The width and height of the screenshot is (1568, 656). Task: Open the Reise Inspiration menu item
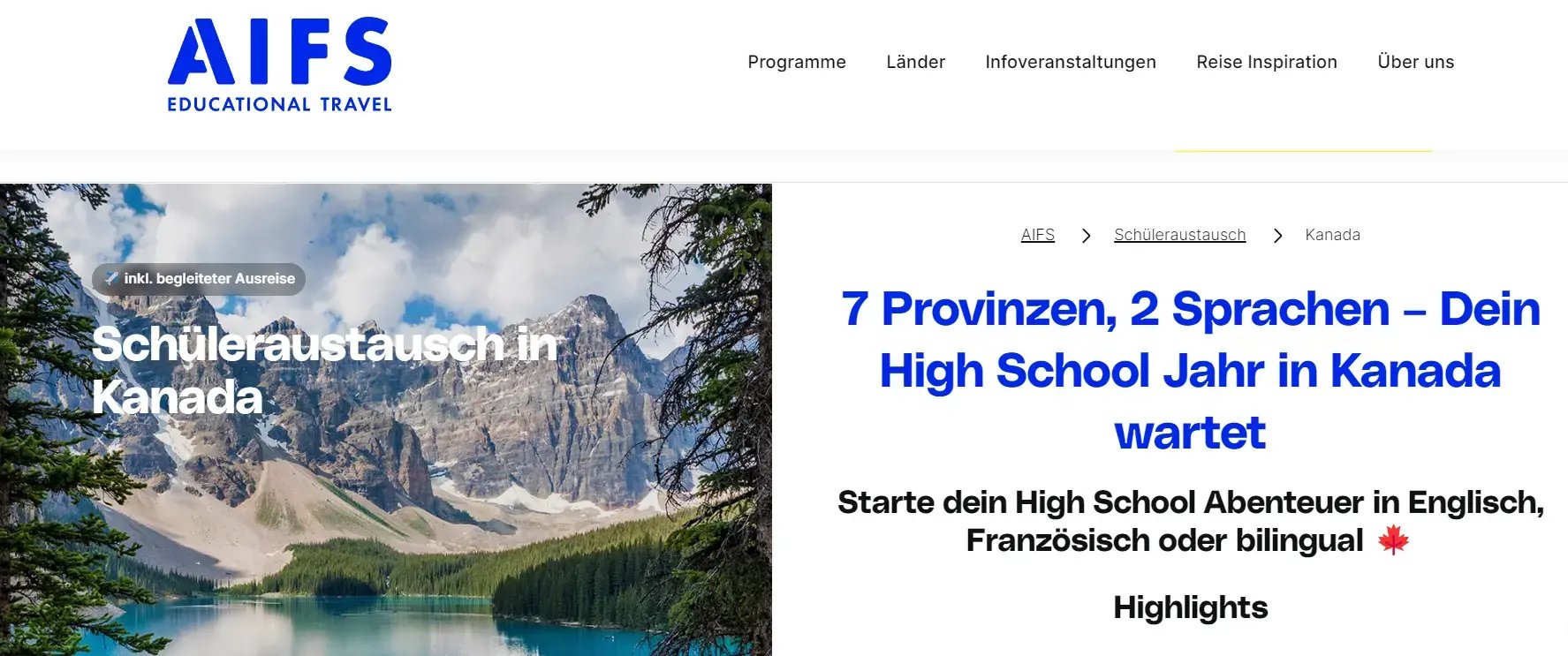pyautogui.click(x=1267, y=62)
